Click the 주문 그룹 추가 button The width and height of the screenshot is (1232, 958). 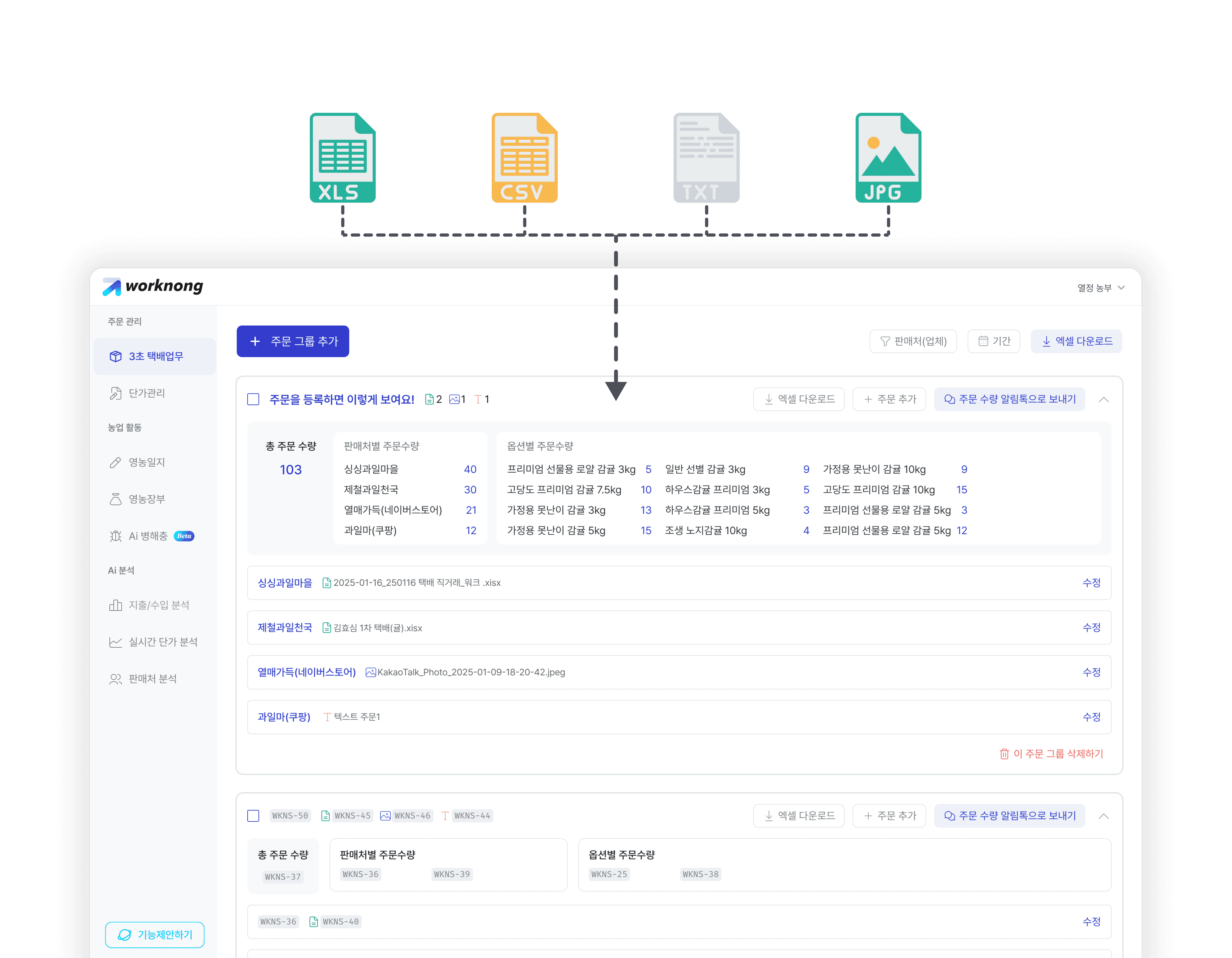[293, 341]
